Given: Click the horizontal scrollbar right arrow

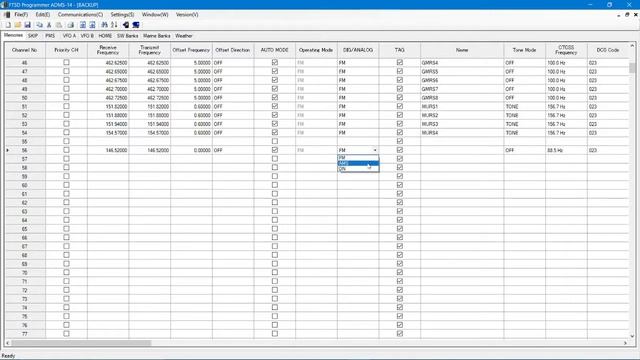Looking at the screenshot, I should tap(625, 343).
